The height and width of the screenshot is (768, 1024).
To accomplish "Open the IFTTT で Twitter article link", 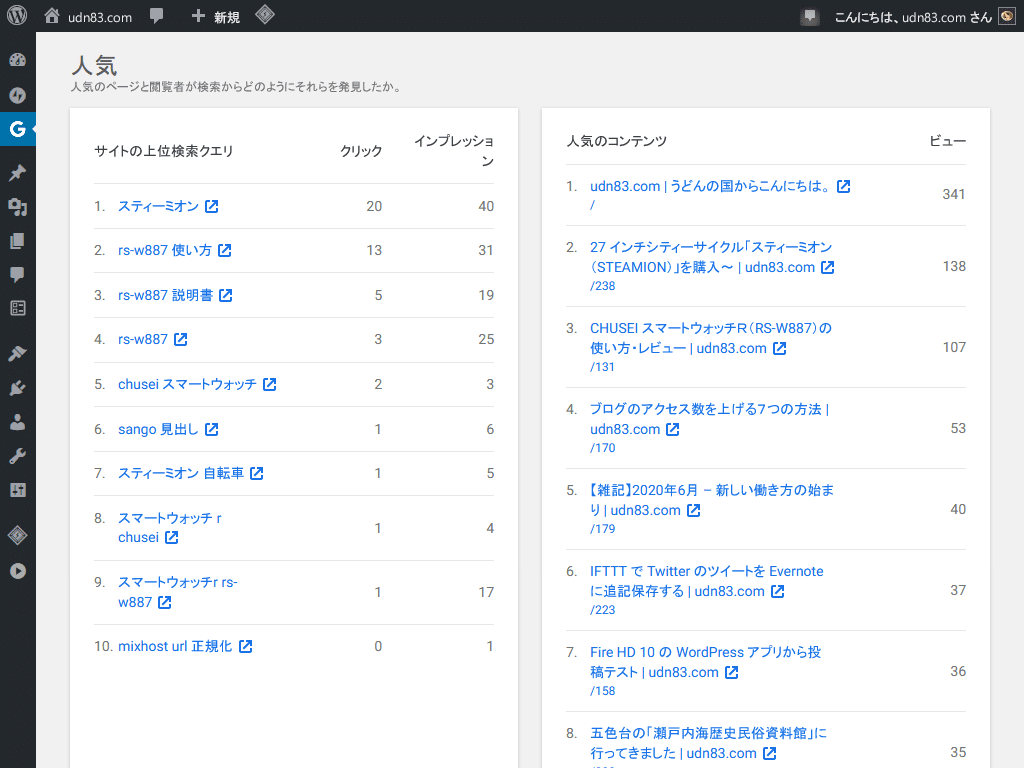I will [707, 581].
